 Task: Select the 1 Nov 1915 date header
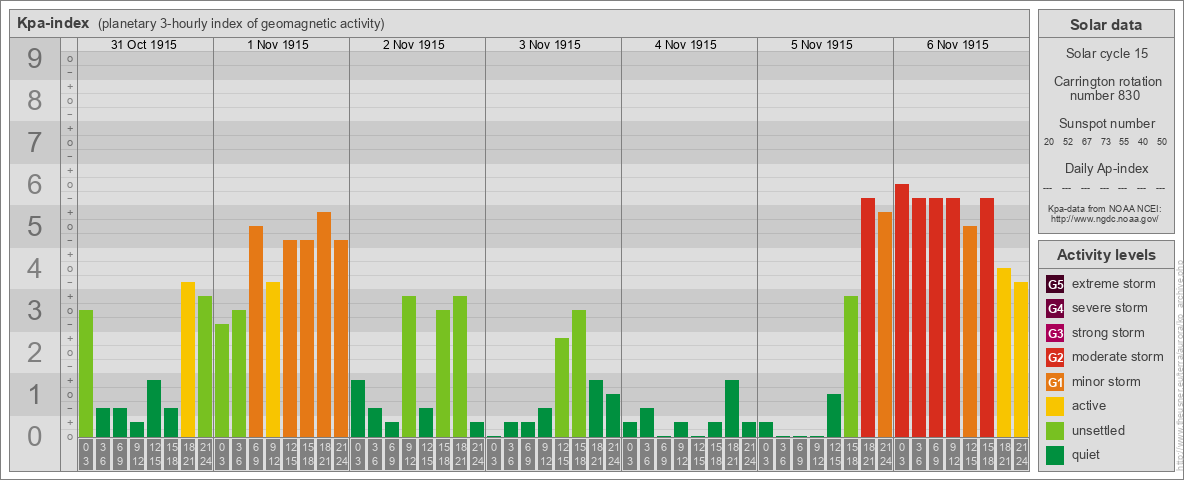279,45
